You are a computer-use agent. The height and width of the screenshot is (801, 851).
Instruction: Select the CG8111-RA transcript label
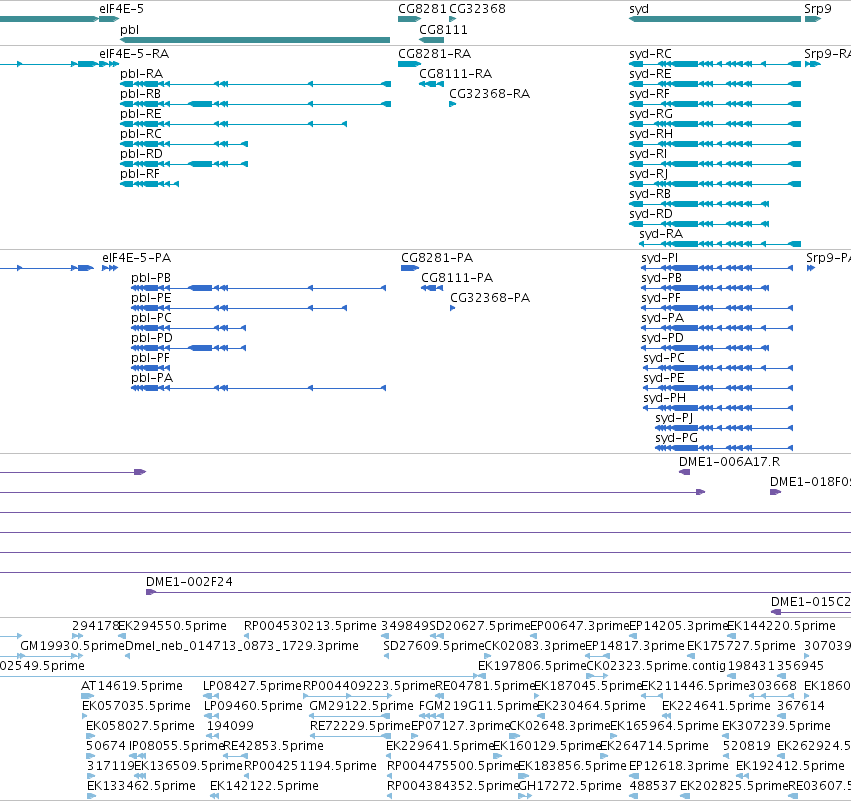tap(456, 73)
